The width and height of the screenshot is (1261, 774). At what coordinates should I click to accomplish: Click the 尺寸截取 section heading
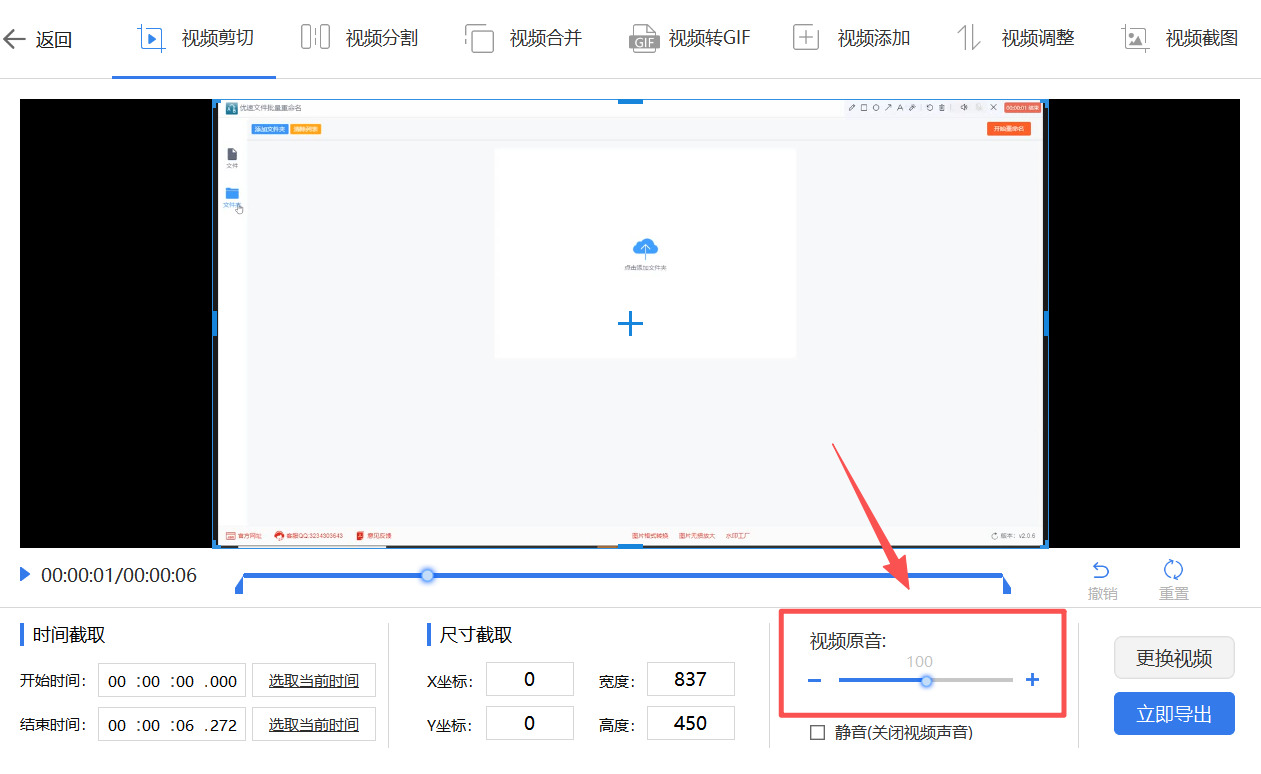click(x=476, y=634)
